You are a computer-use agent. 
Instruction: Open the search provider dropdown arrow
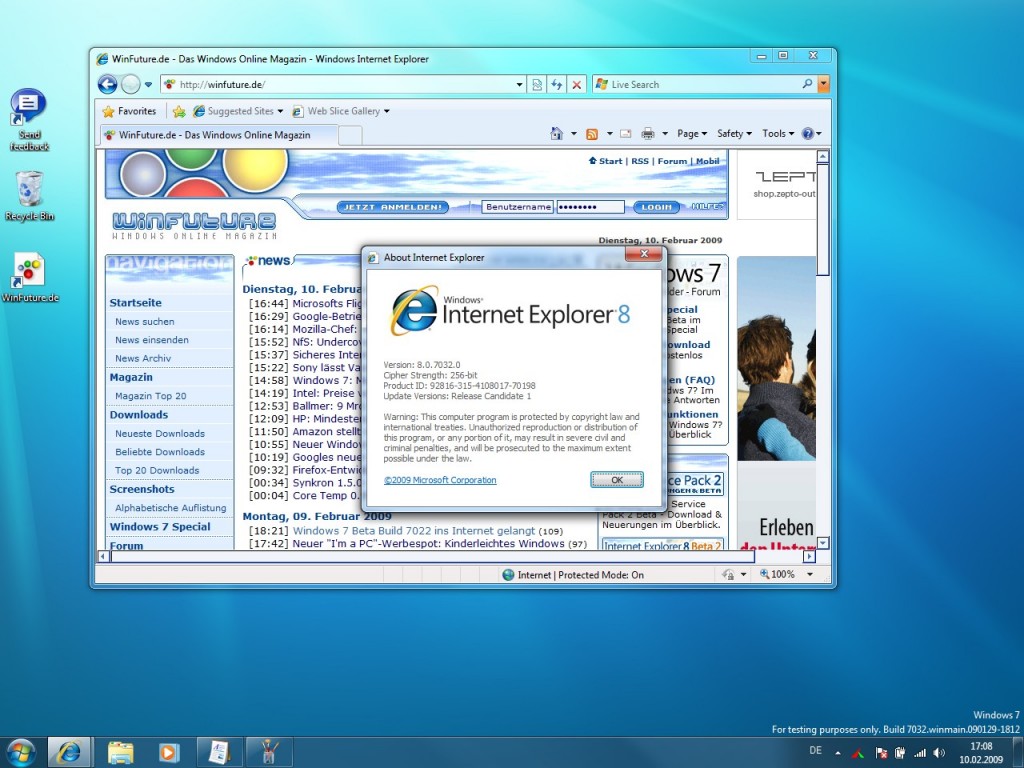[x=823, y=84]
